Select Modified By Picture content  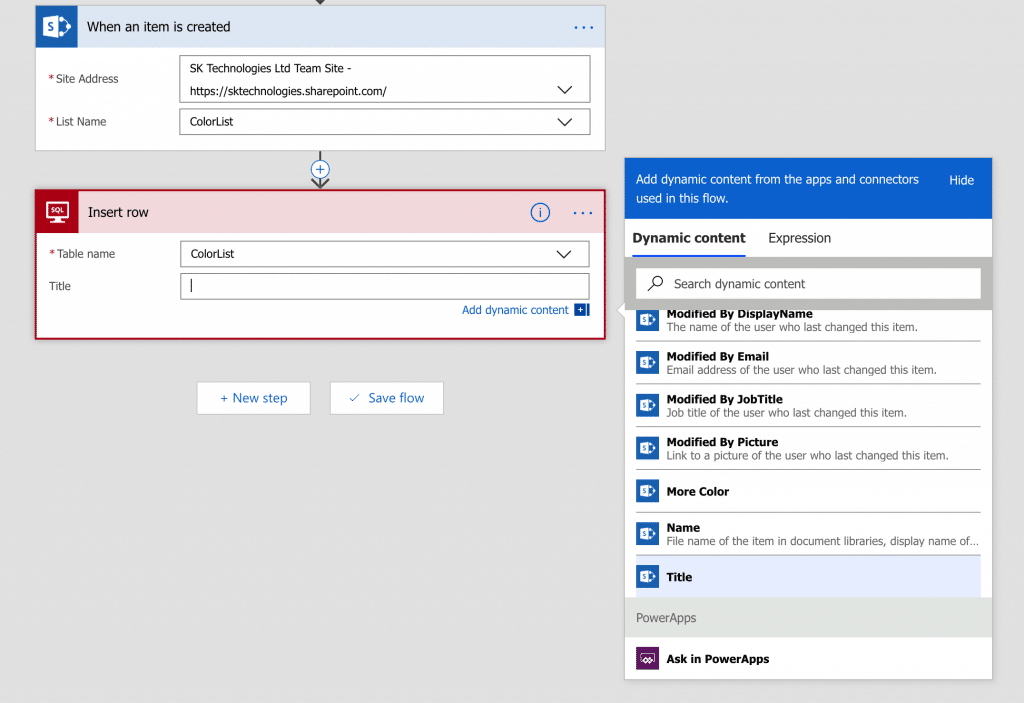(808, 448)
